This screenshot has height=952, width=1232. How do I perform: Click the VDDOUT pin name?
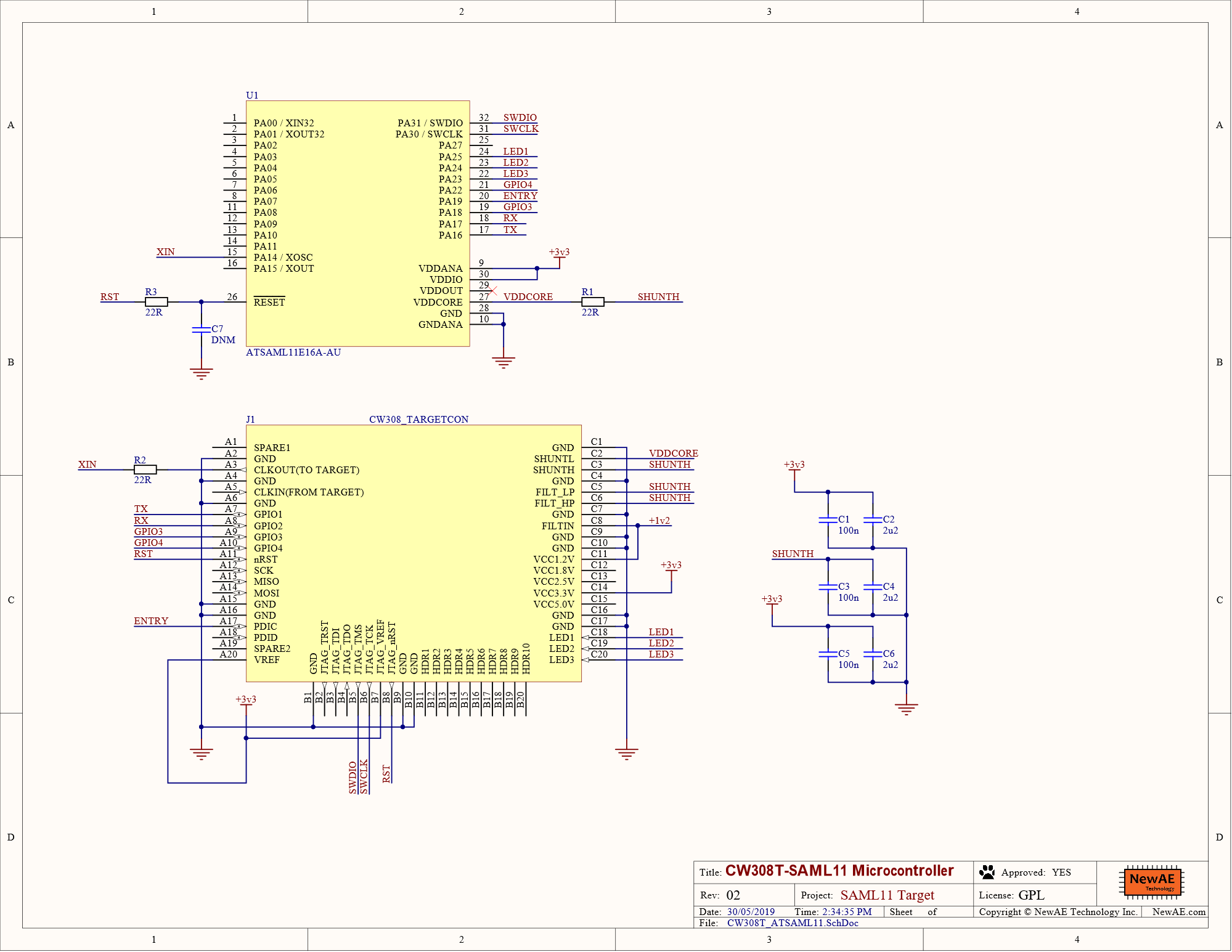441,290
